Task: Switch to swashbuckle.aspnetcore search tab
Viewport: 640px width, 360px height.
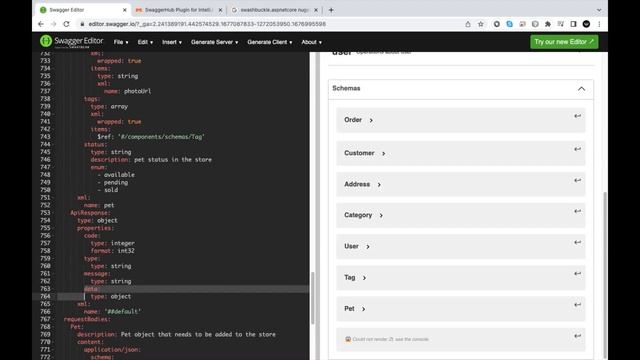Action: [274, 10]
